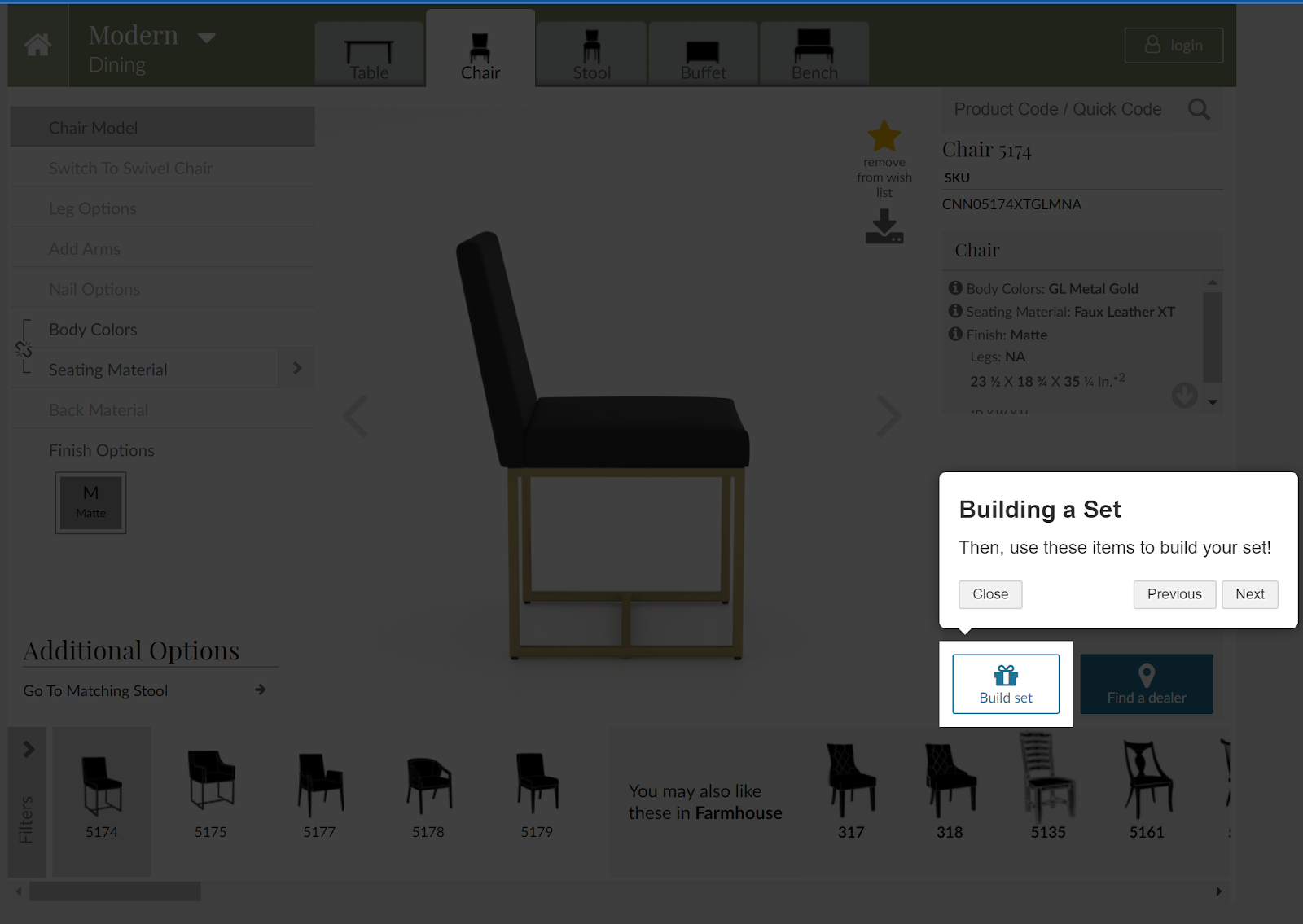Click the Seating Material info icon

coord(955,311)
